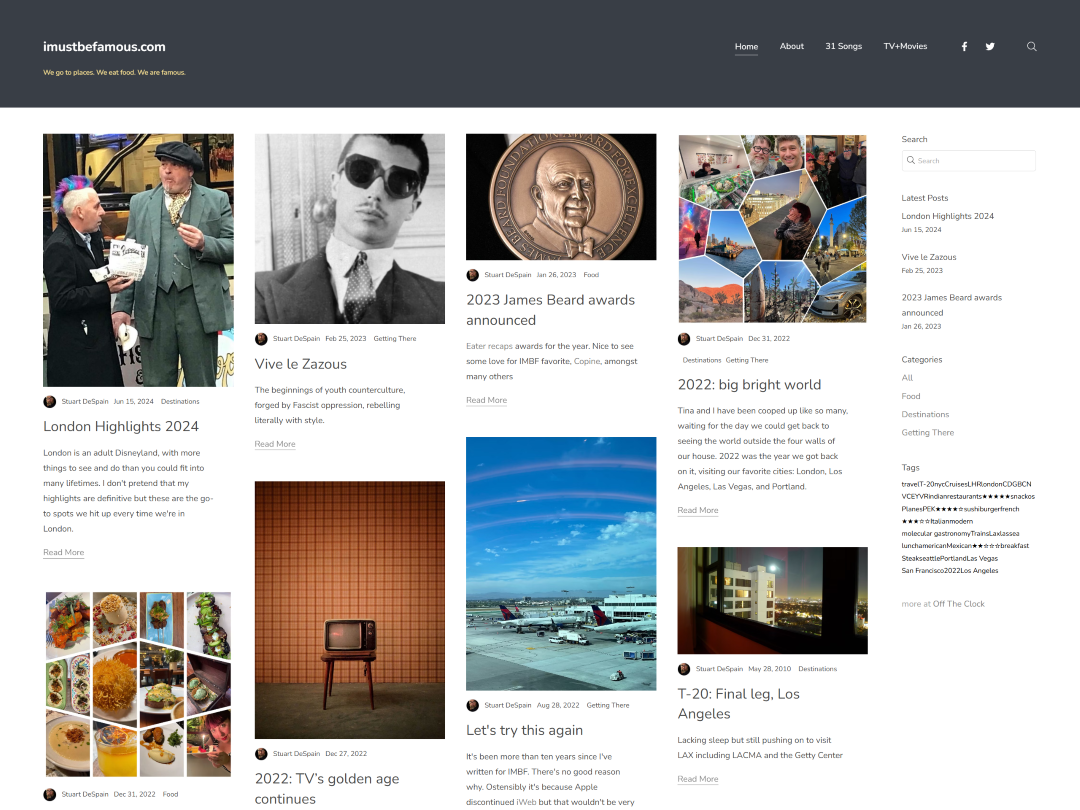Click inside the sidebar Search input field
This screenshot has height=810, width=1080.
tap(968, 160)
